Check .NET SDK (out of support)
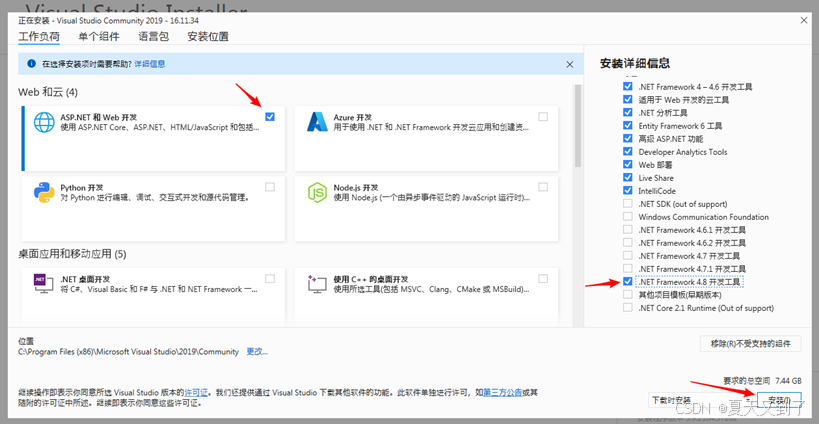Viewport: 819px width, 424px height. coord(628,204)
